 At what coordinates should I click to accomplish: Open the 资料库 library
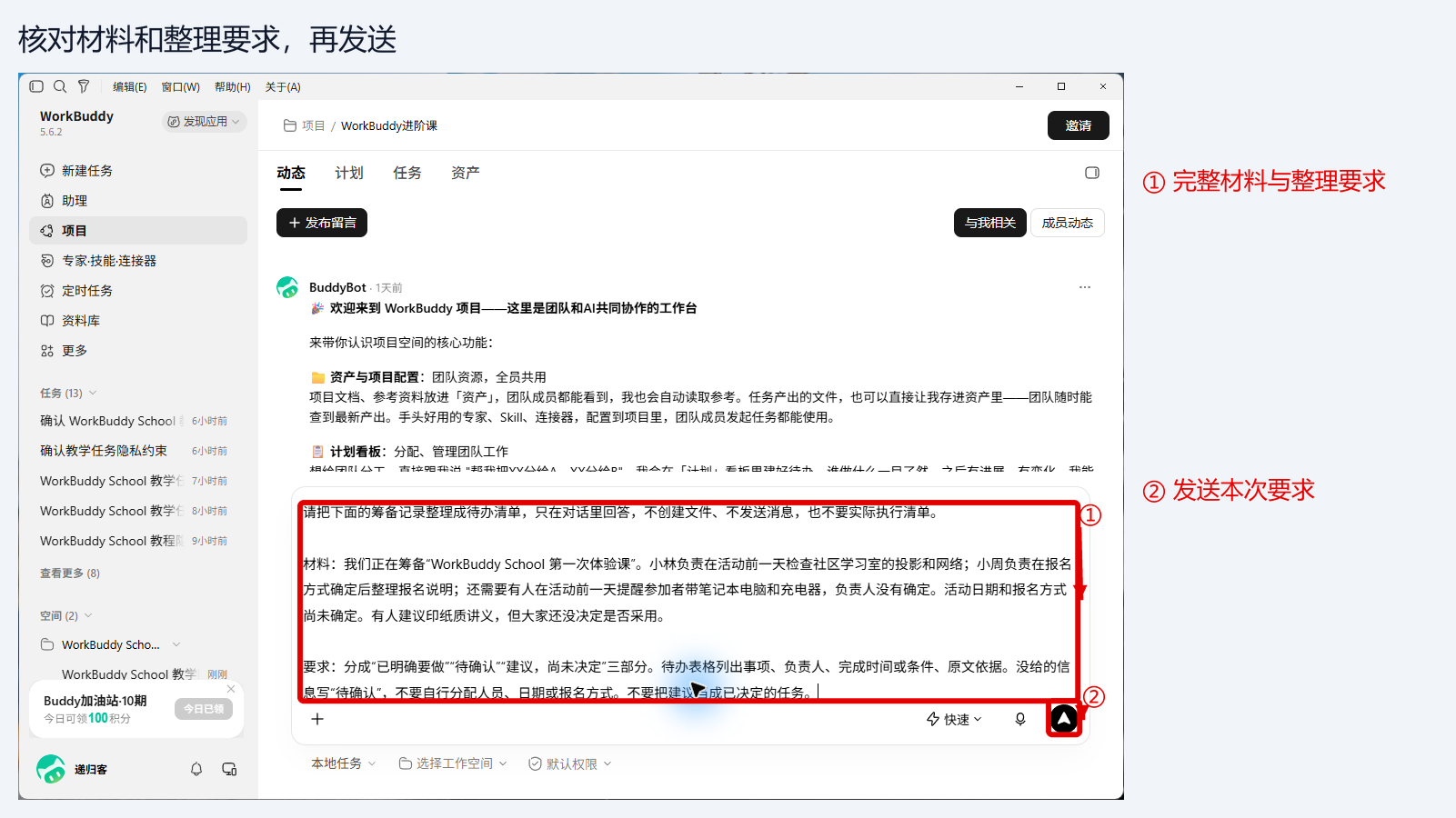click(138, 321)
